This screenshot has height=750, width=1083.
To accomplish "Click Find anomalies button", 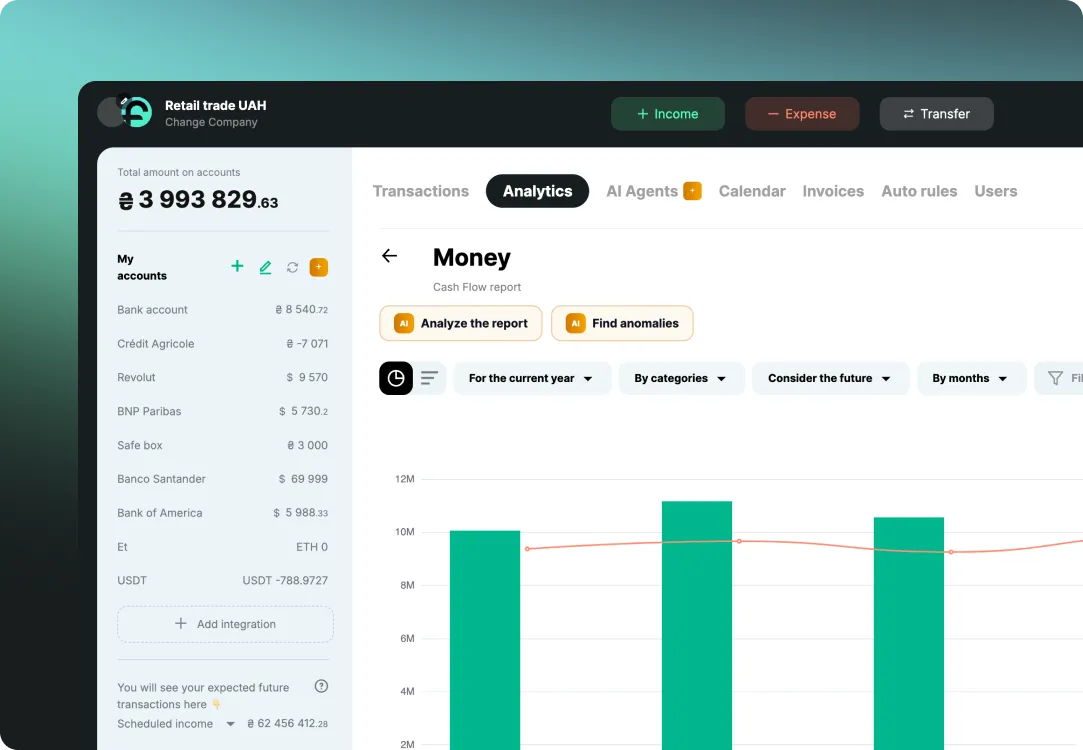I will 622,323.
